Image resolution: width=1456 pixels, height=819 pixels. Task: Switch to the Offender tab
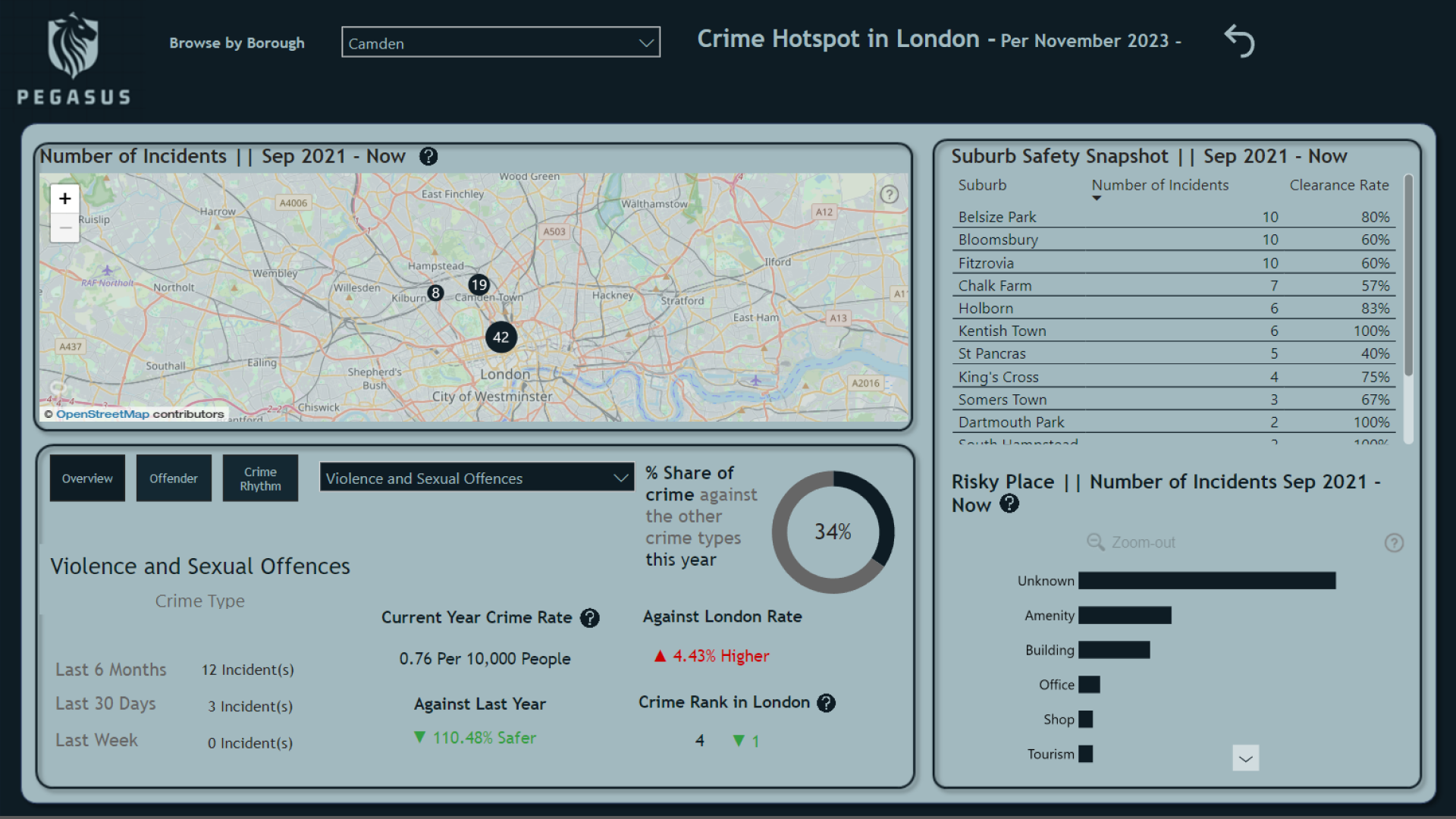(174, 479)
